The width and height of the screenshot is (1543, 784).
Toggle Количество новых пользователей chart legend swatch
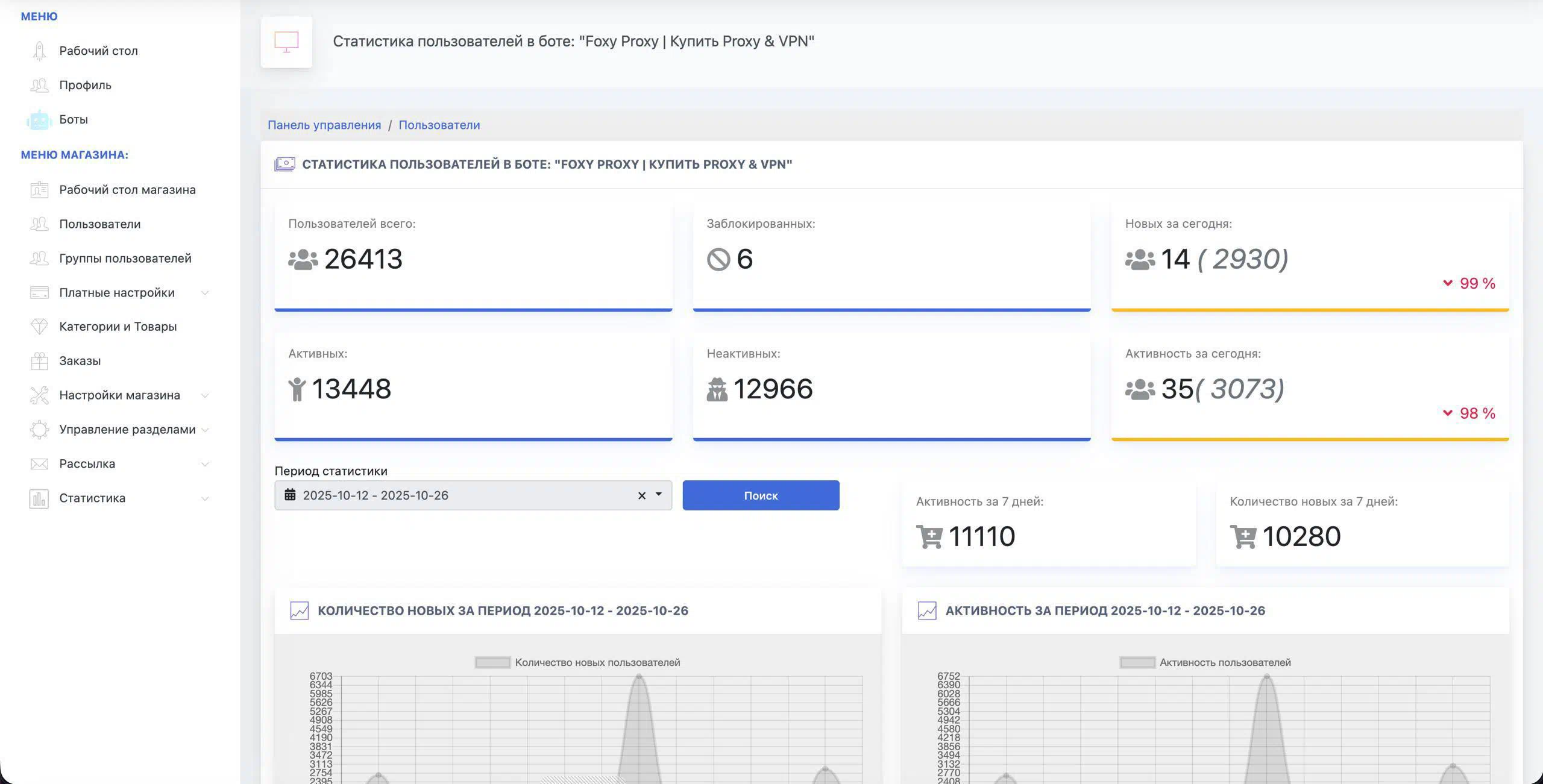click(492, 662)
